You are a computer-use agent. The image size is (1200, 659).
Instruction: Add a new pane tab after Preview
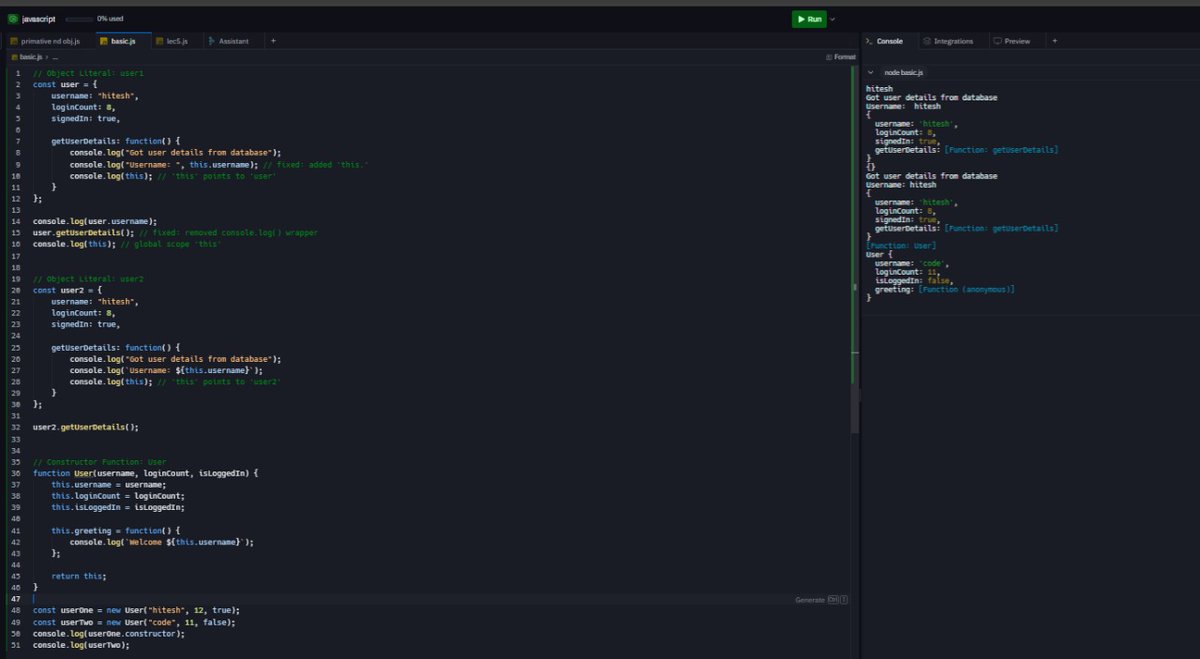[x=1054, y=41]
